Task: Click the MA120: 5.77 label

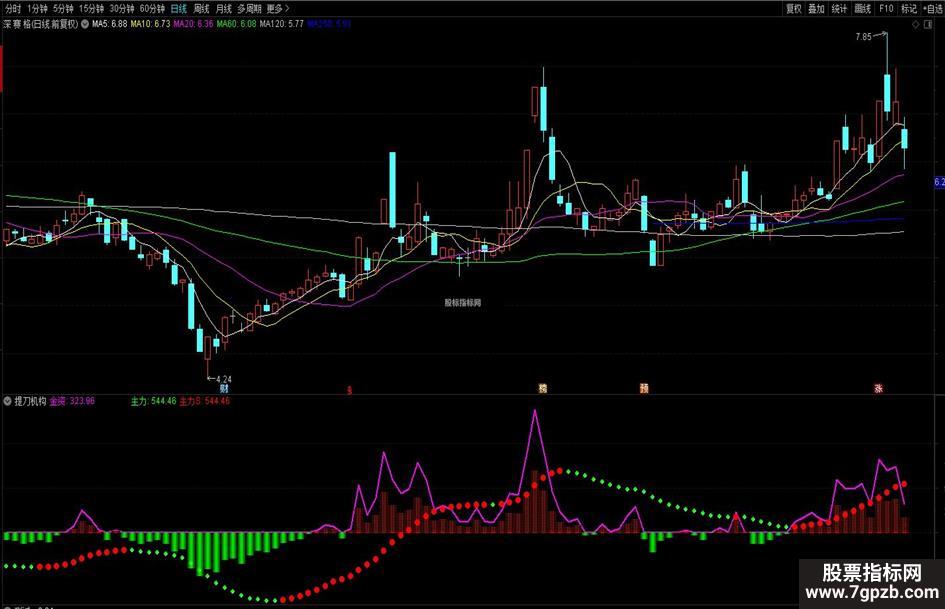Action: pos(281,24)
